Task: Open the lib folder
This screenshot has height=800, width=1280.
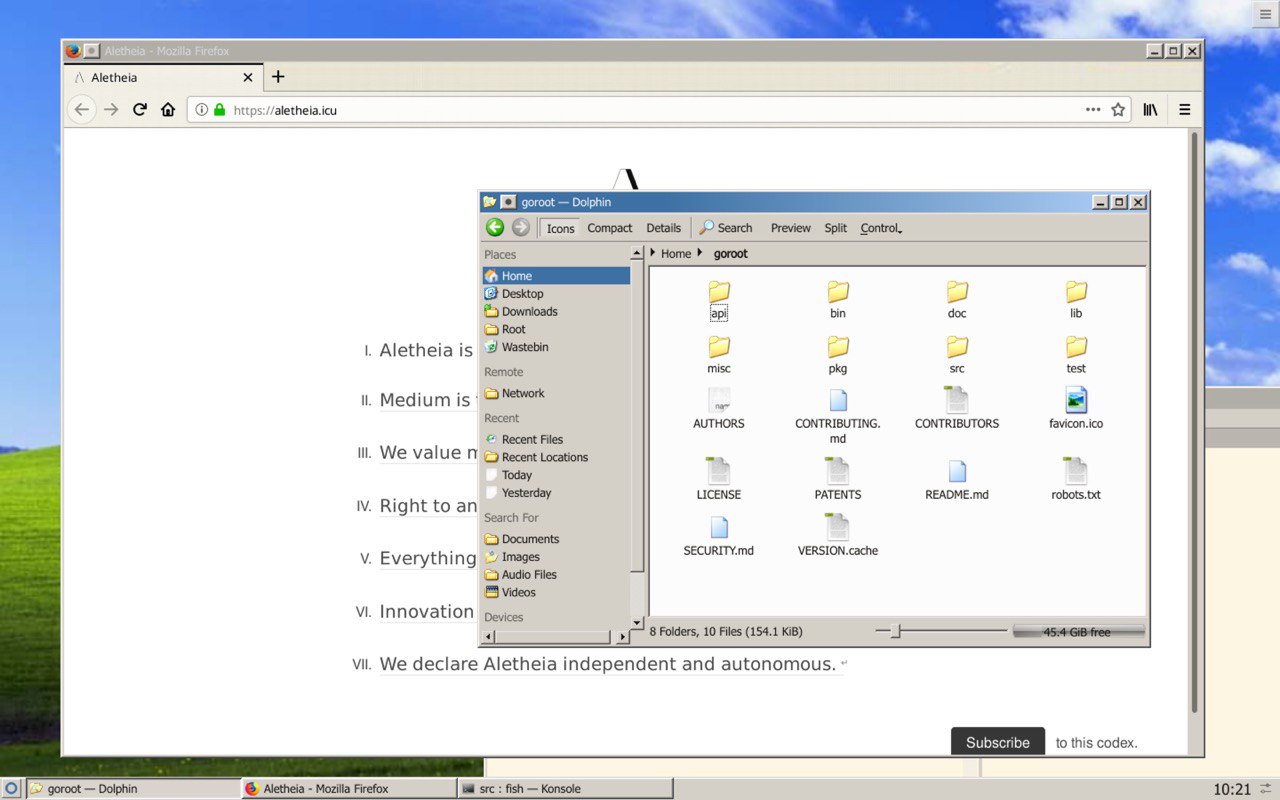Action: point(1076,300)
